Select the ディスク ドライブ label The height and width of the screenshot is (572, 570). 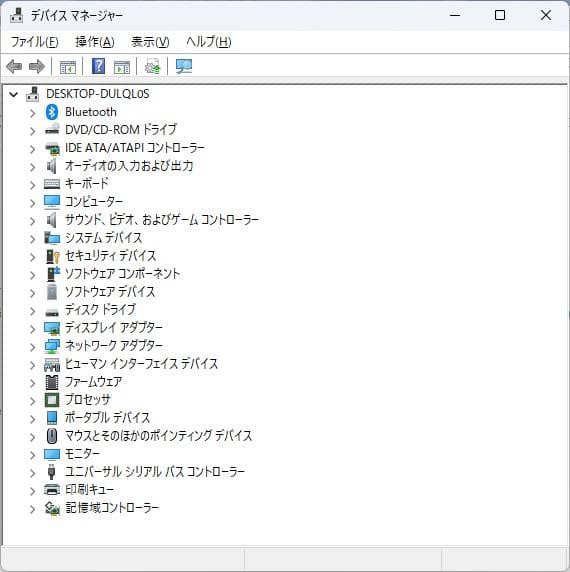click(100, 310)
